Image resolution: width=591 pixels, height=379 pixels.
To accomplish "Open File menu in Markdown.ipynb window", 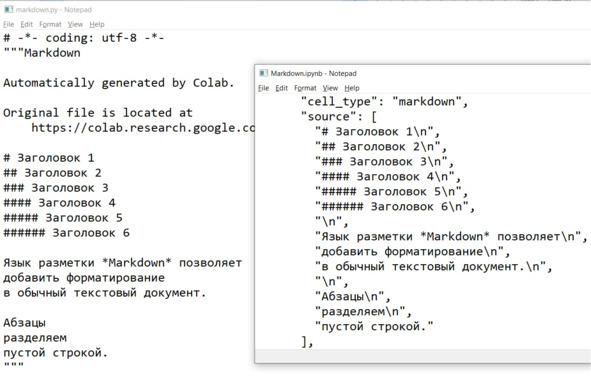I will [x=263, y=88].
